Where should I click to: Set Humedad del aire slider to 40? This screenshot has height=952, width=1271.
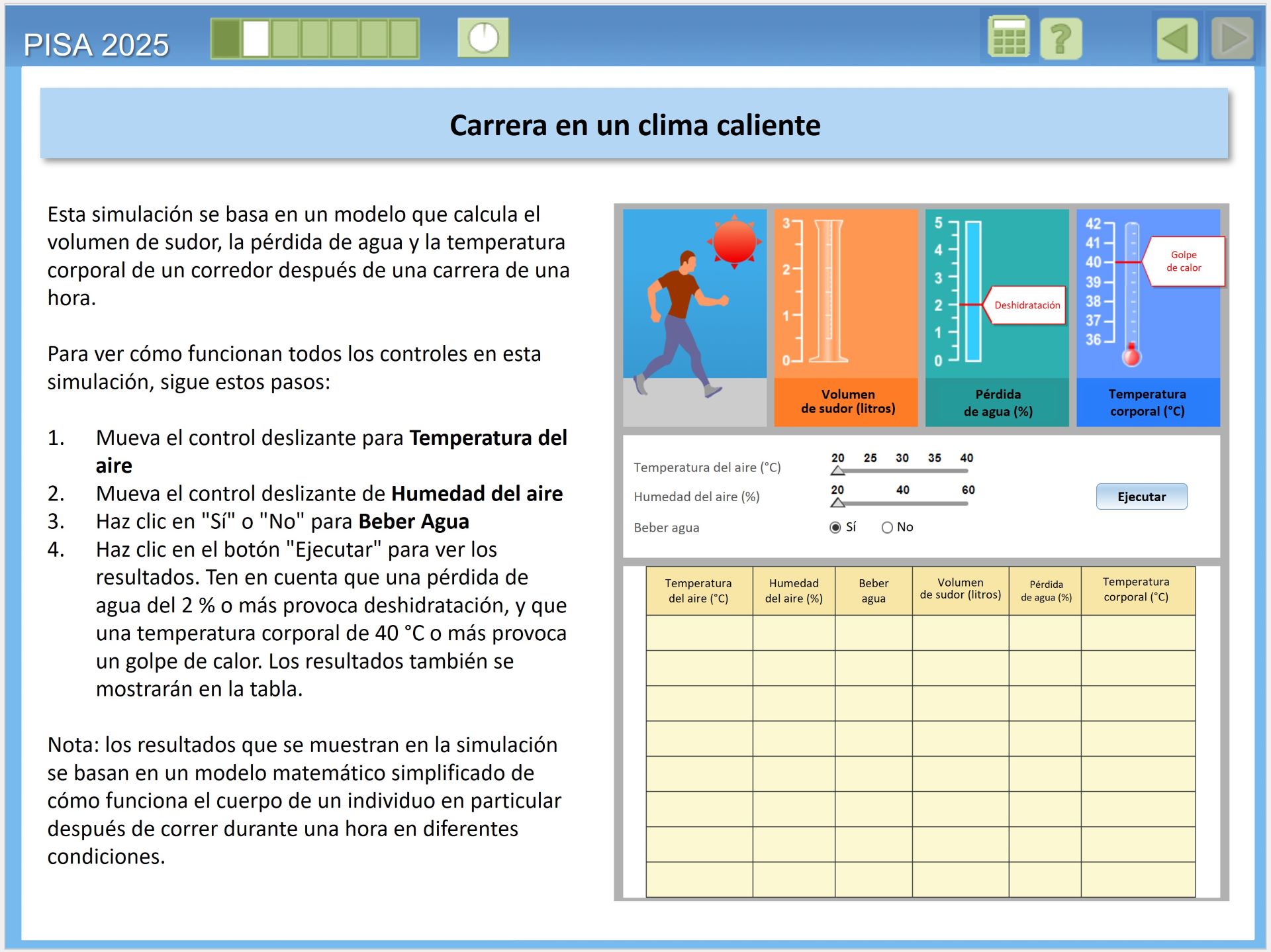click(x=902, y=503)
